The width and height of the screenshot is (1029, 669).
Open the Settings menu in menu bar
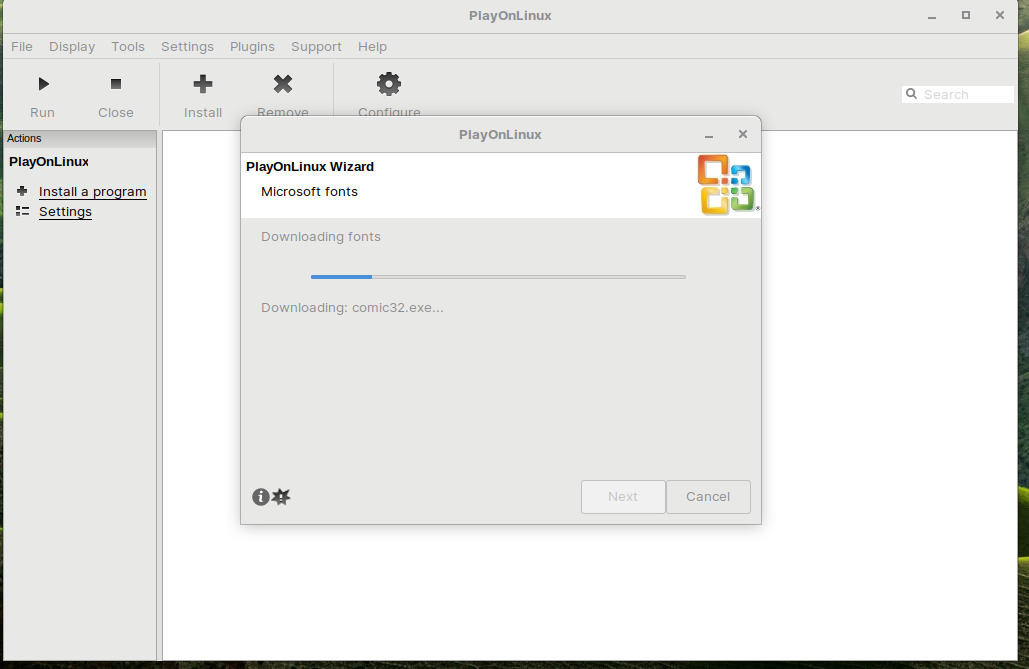[x=188, y=47]
